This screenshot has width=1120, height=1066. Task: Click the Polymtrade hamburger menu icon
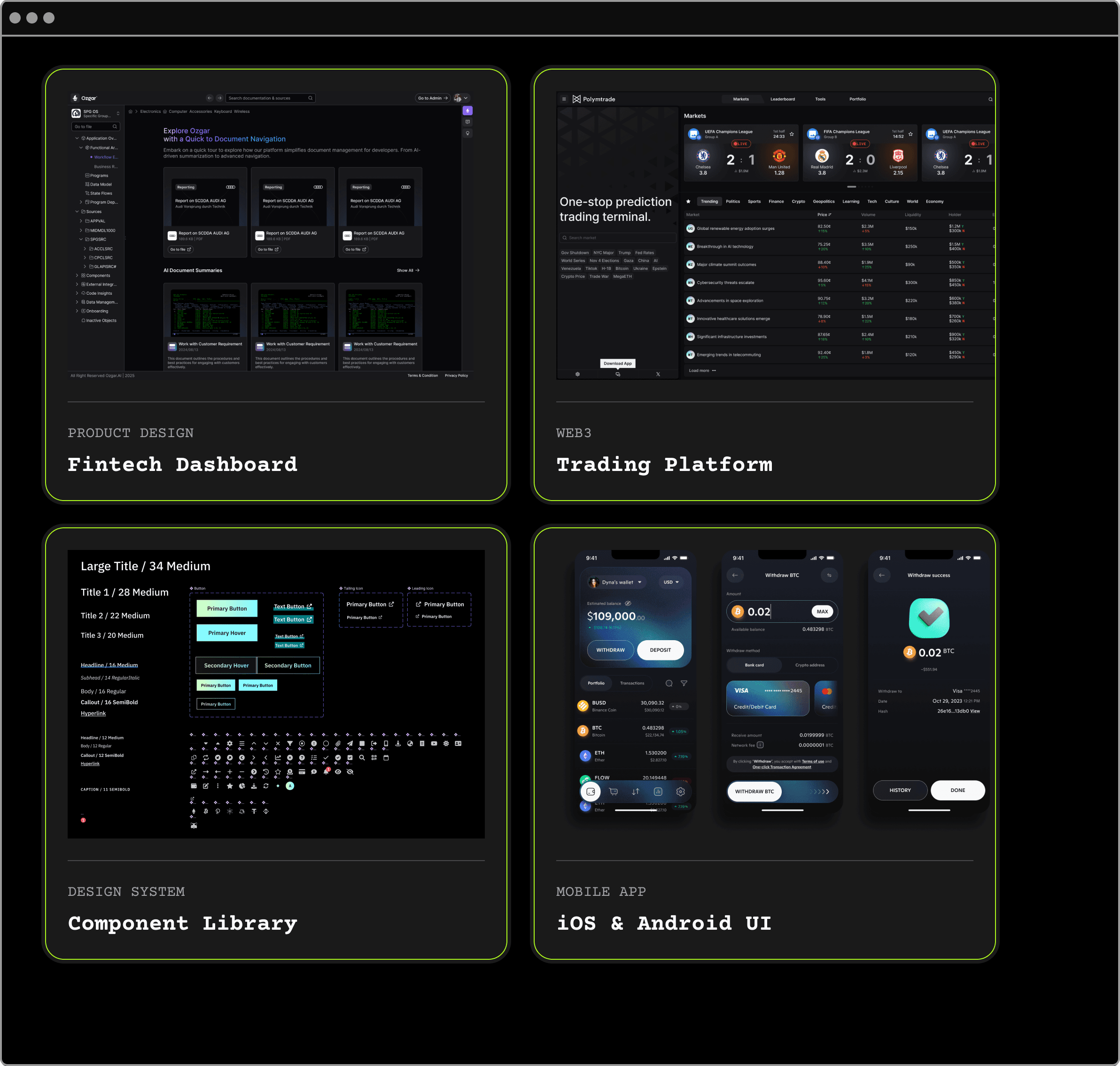(x=564, y=100)
